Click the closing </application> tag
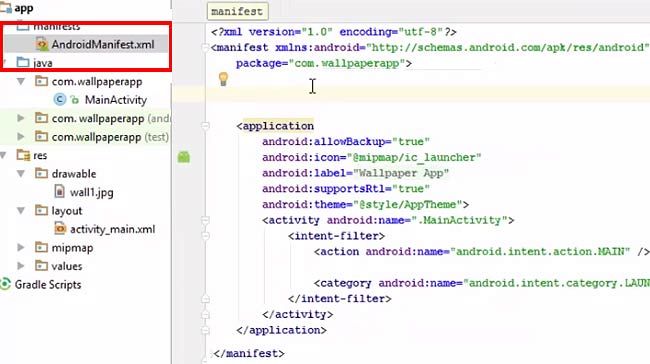The image size is (650, 364). coord(281,330)
